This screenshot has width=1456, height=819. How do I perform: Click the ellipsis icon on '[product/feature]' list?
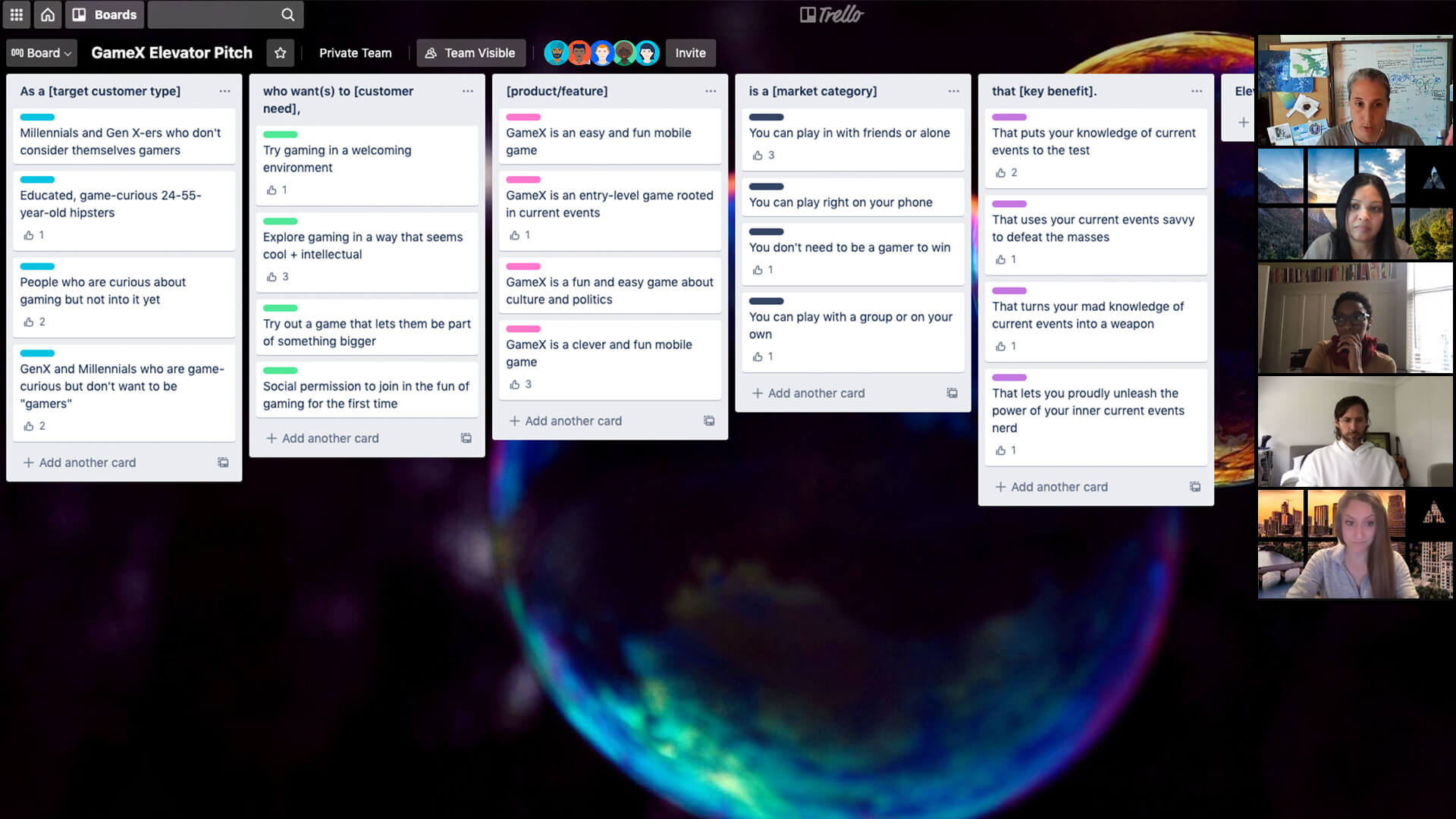710,91
